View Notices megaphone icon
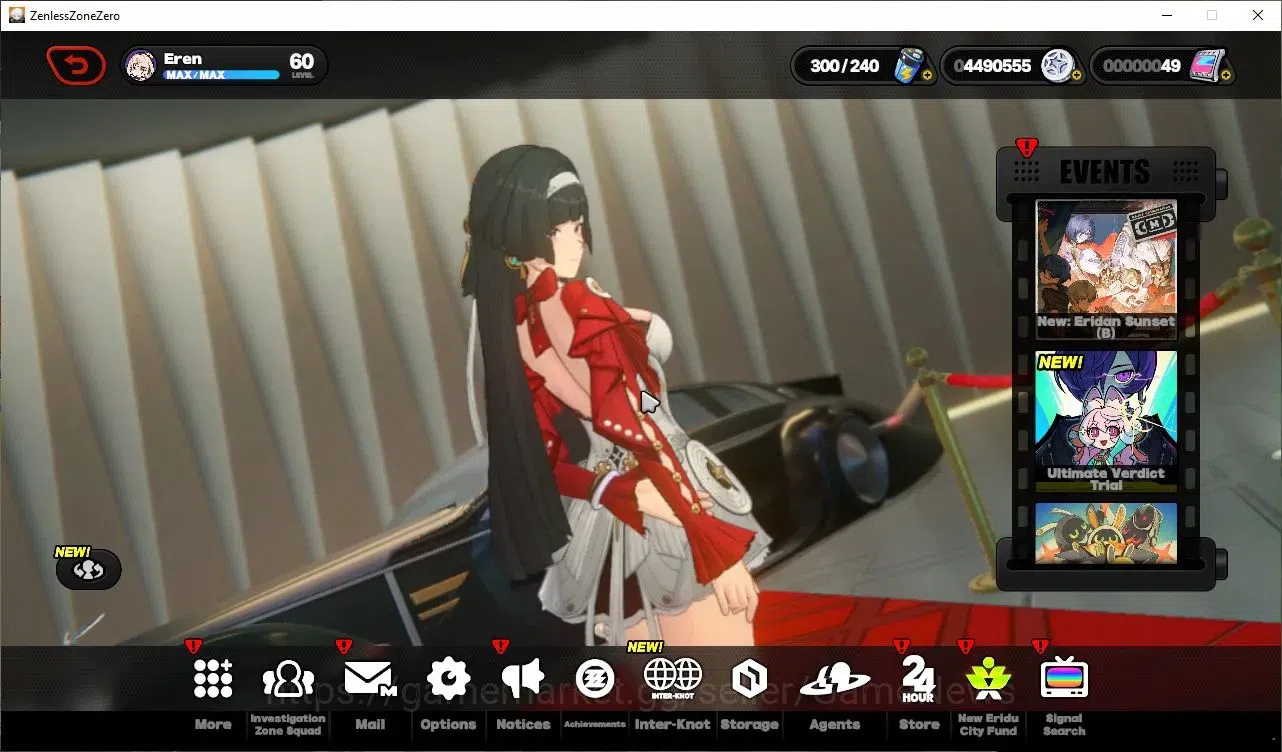The image size is (1282, 752). 523,679
